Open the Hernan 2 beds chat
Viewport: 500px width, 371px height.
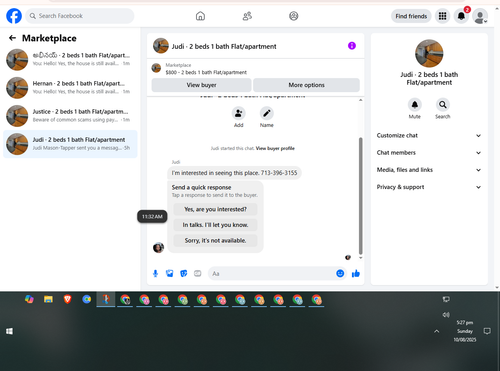pyautogui.click(x=70, y=88)
